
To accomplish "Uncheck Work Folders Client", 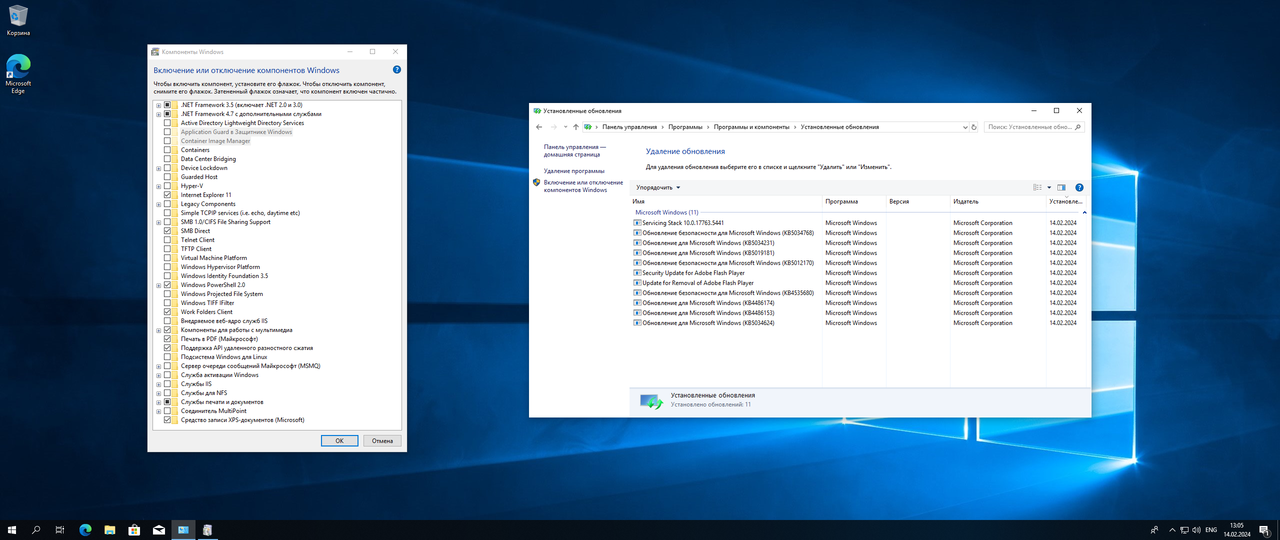I will click(x=167, y=312).
